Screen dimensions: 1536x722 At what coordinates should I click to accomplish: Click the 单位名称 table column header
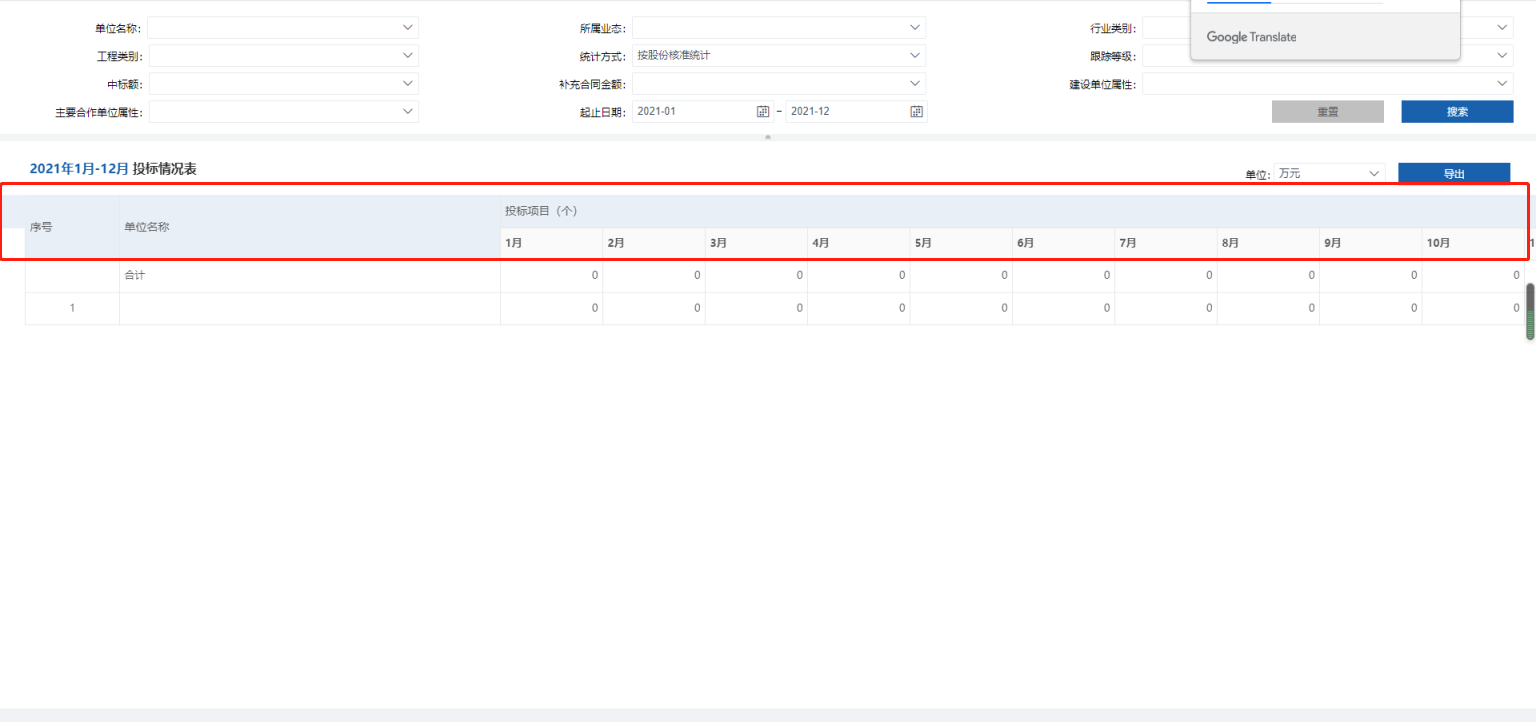pyautogui.click(x=310, y=227)
